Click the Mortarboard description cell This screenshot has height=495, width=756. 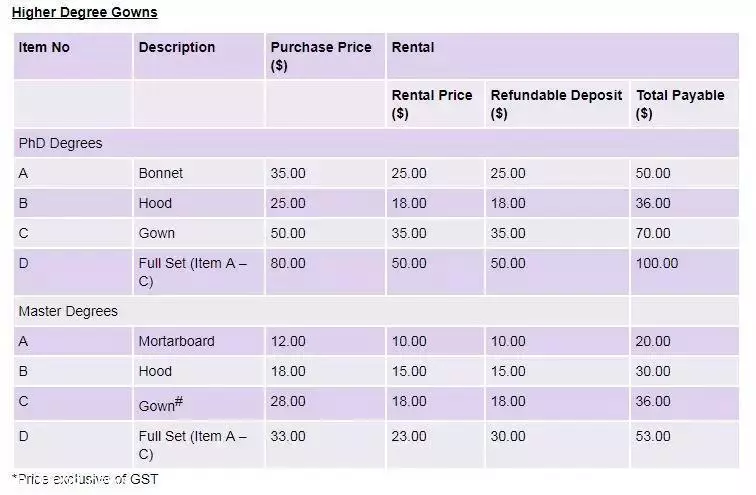pos(199,341)
